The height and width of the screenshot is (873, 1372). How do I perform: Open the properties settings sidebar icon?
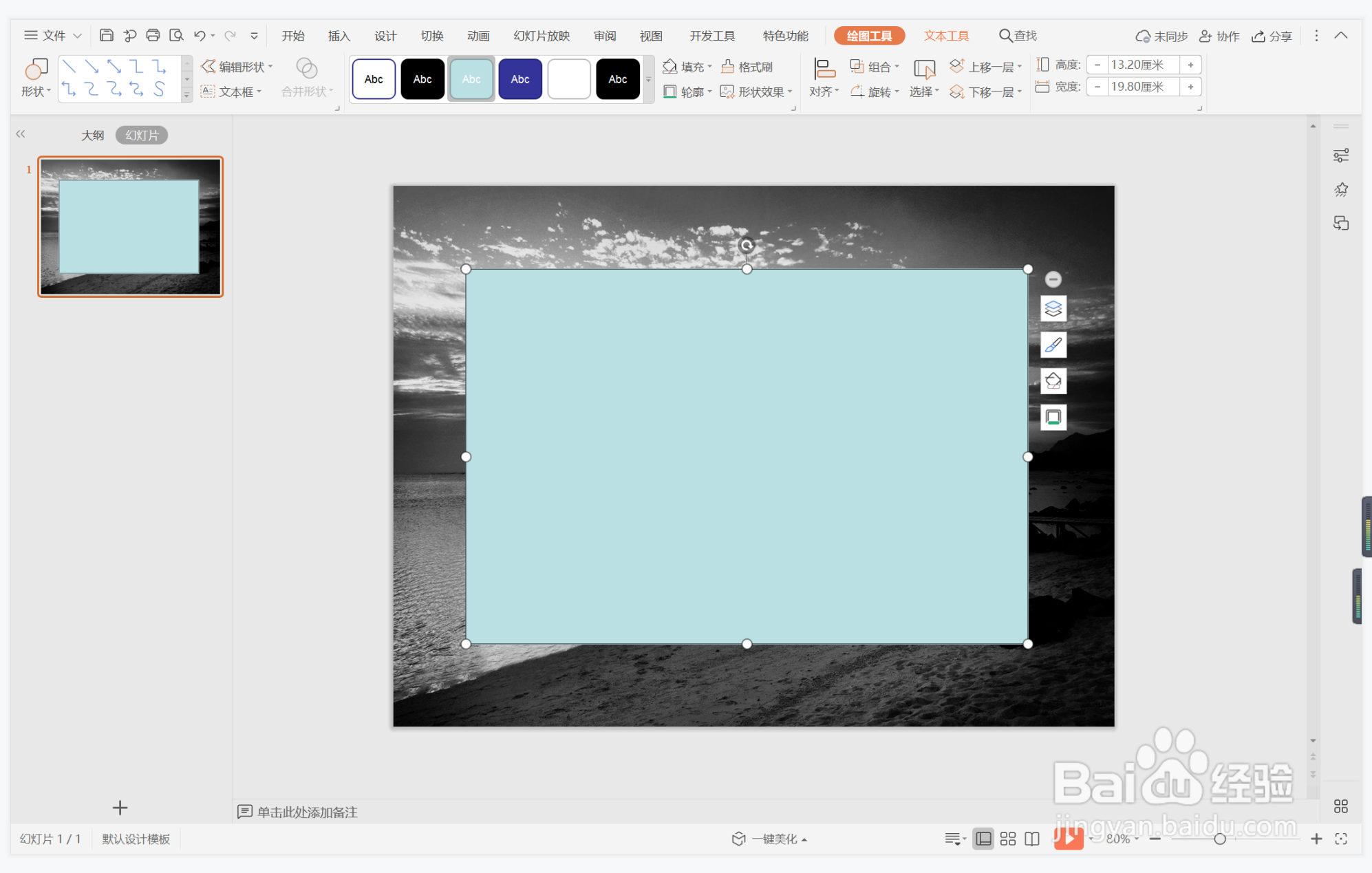(1341, 155)
